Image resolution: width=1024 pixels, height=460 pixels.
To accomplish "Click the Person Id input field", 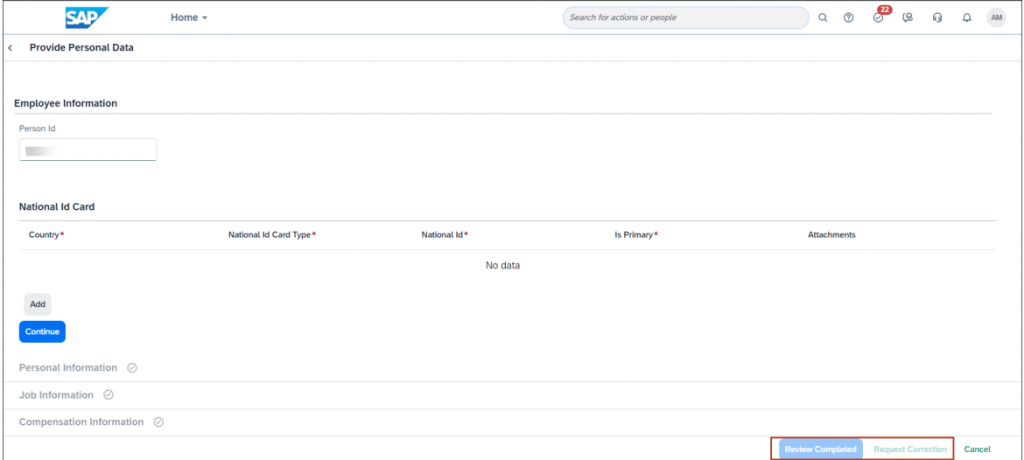I will click(x=88, y=150).
